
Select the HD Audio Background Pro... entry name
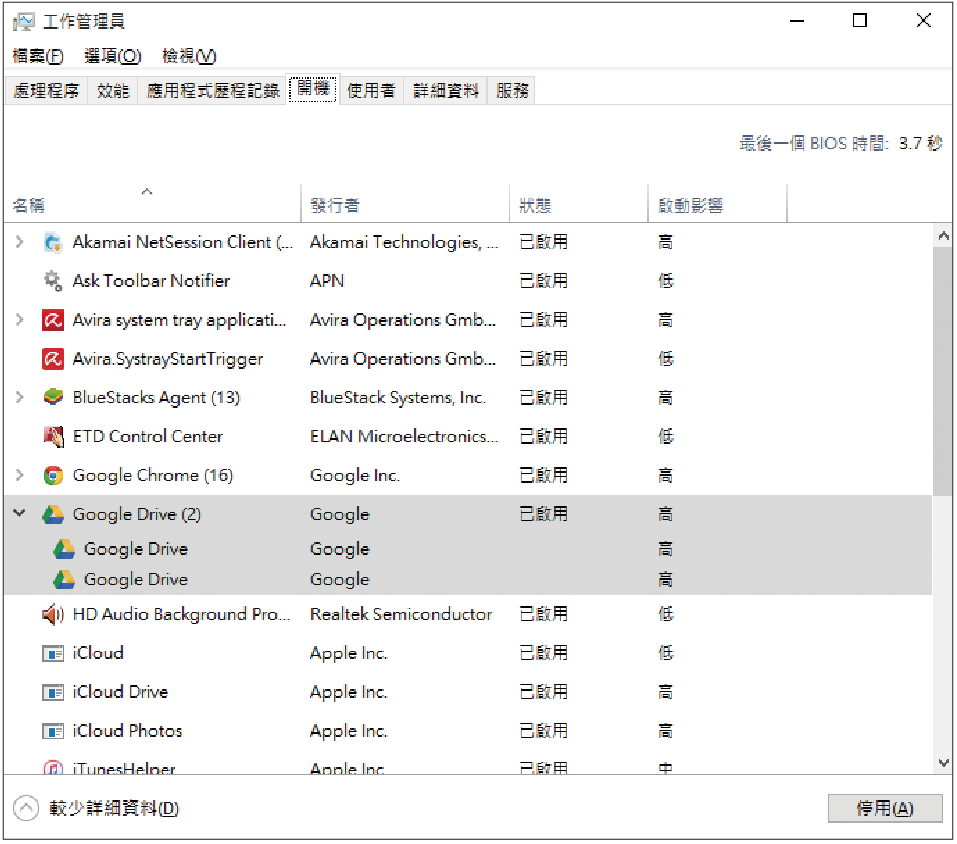pos(181,615)
